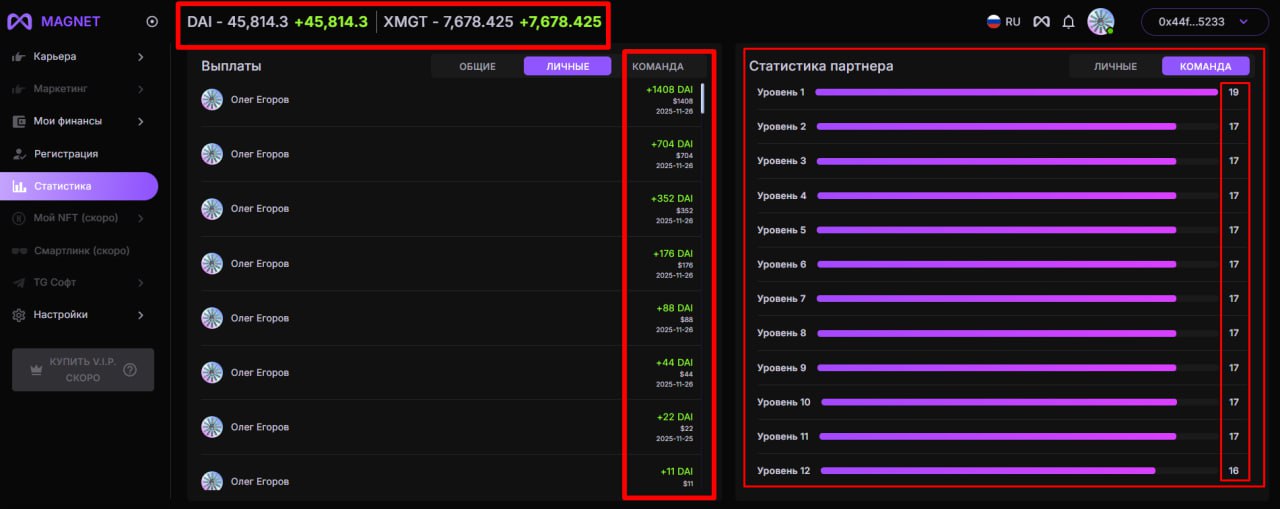Expand the Карьера menu chevron
The width and height of the screenshot is (1280, 509).
click(140, 57)
